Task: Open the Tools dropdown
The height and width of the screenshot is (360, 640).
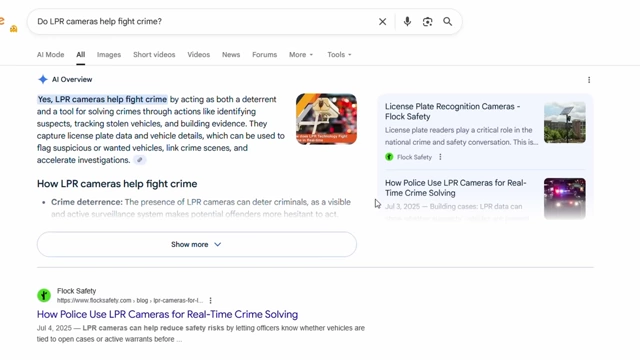Action: point(339,55)
